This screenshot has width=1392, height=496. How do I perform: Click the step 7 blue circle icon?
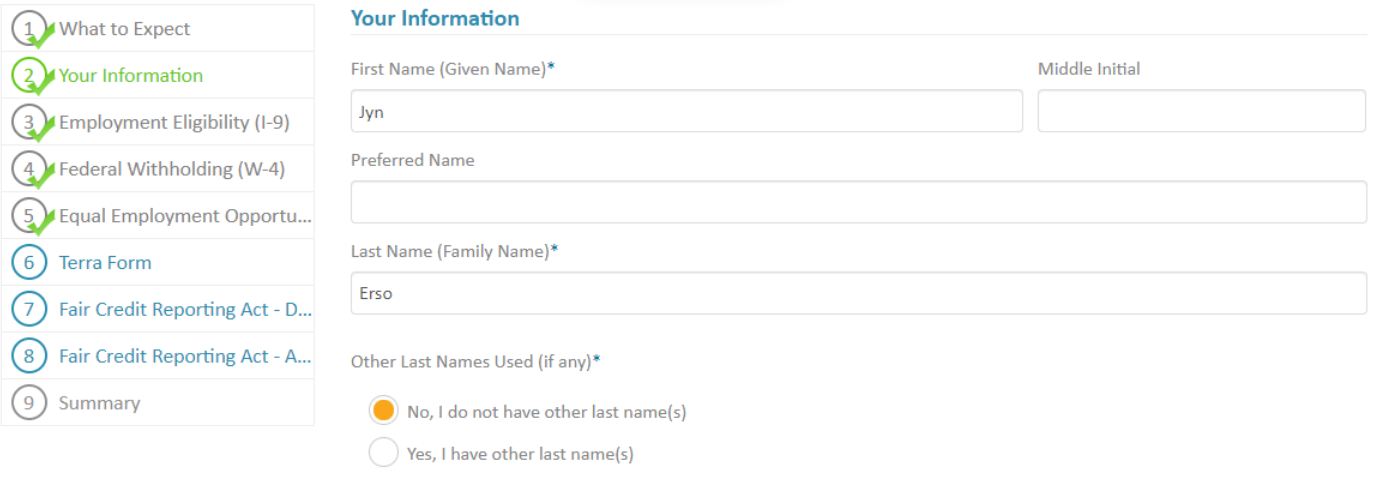point(29,310)
